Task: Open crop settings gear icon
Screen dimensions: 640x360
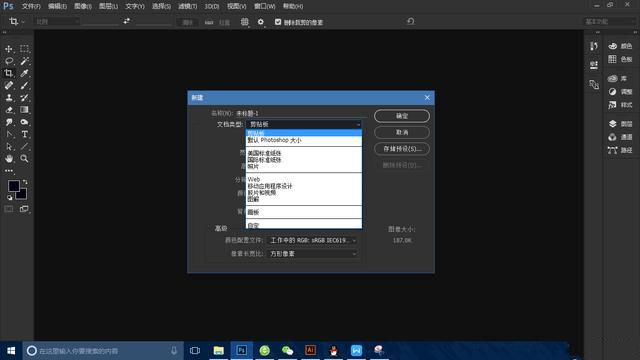Action: click(260, 22)
